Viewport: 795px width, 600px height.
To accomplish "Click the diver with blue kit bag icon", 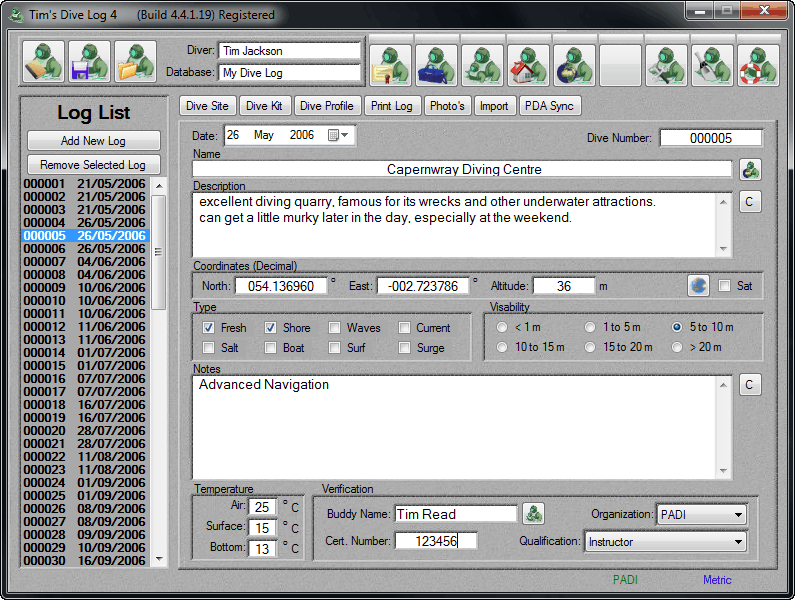I will 437,66.
